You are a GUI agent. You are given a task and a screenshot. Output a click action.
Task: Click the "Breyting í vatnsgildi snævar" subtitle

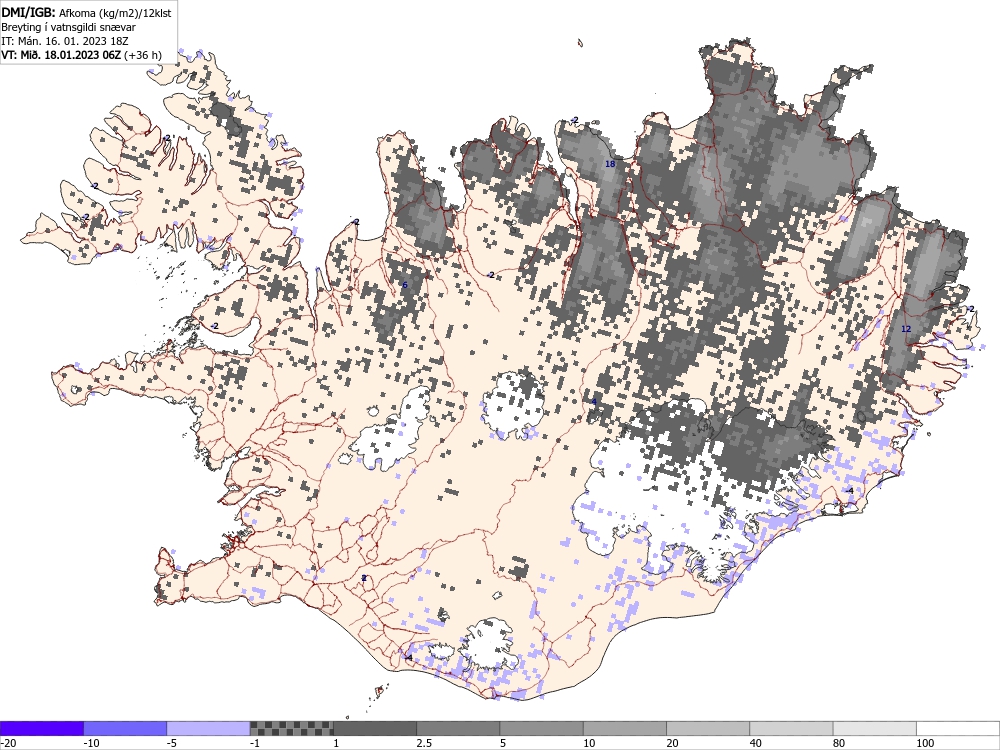(68, 27)
